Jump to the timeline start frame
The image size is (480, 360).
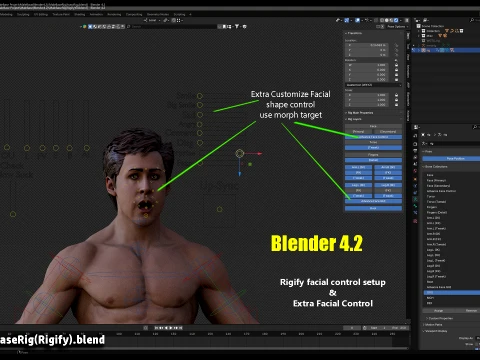click(x=156, y=328)
